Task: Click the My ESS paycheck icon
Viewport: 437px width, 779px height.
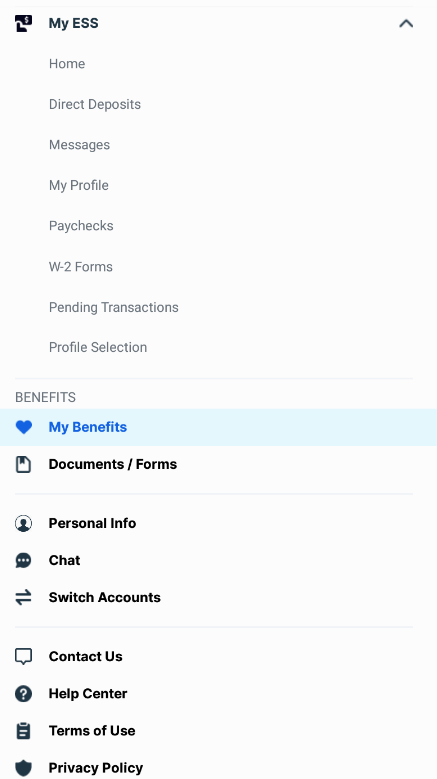Action: [x=23, y=23]
